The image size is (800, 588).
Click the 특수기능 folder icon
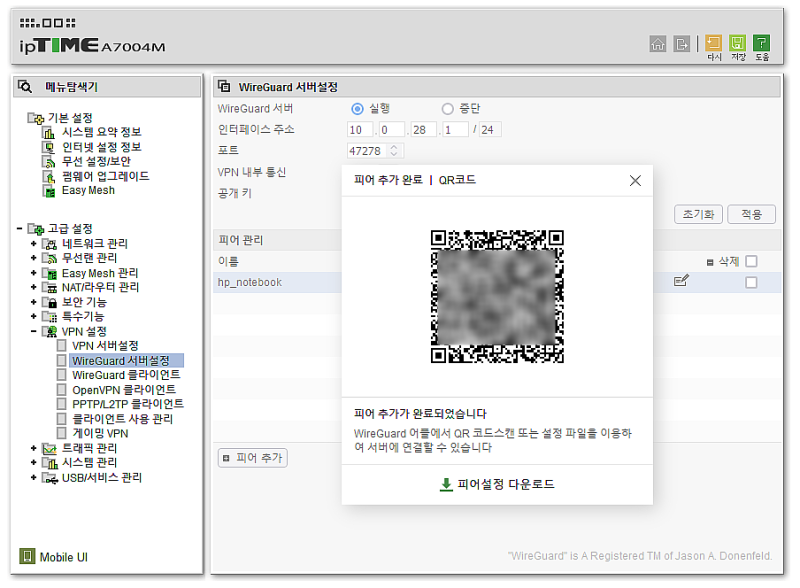click(x=49, y=316)
